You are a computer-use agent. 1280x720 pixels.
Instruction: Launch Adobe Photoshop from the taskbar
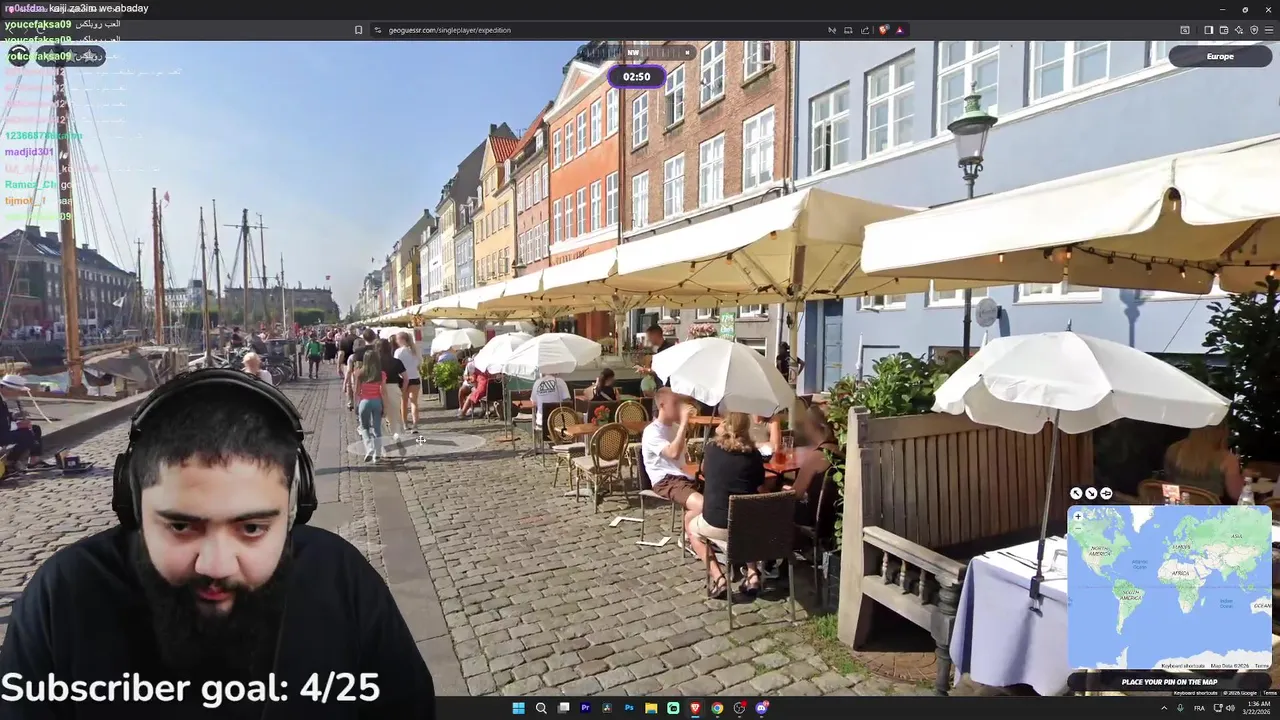(629, 708)
